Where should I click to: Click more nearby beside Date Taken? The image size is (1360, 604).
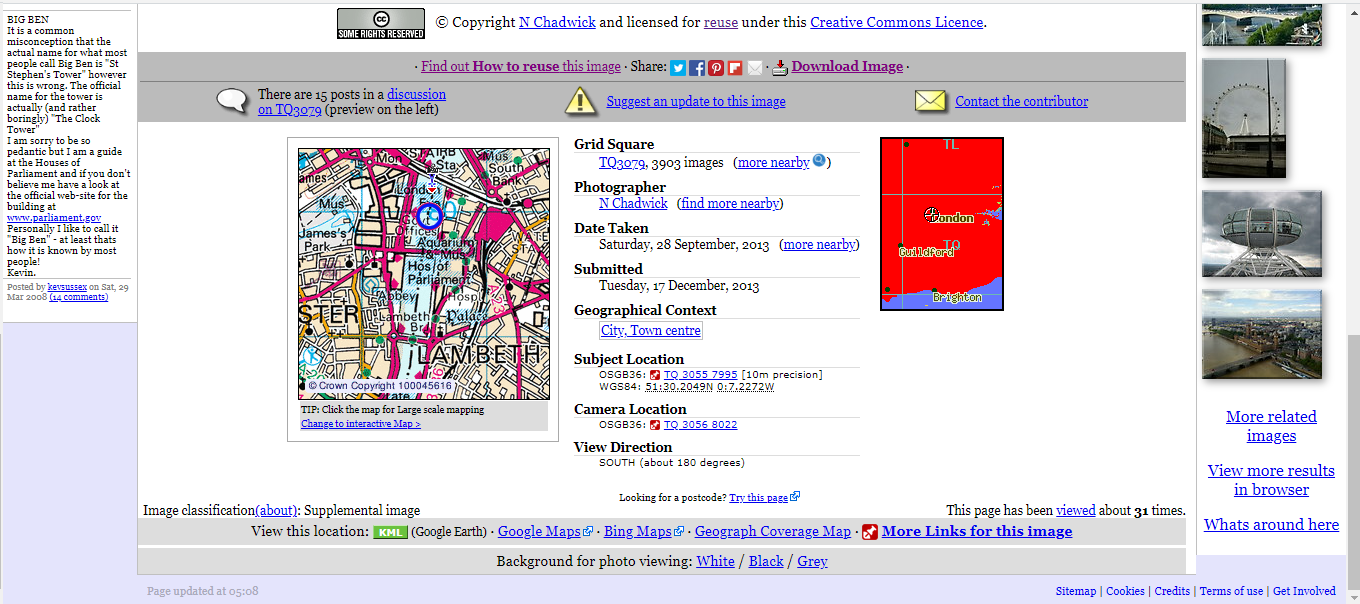click(x=819, y=244)
